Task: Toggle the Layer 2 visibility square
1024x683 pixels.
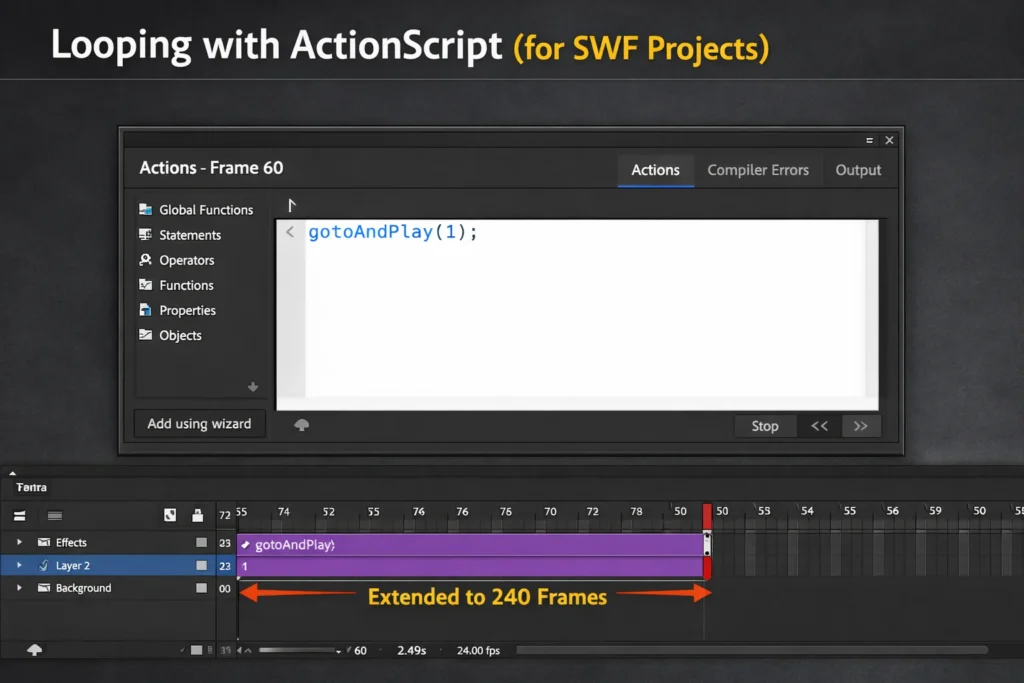Action: (x=201, y=565)
